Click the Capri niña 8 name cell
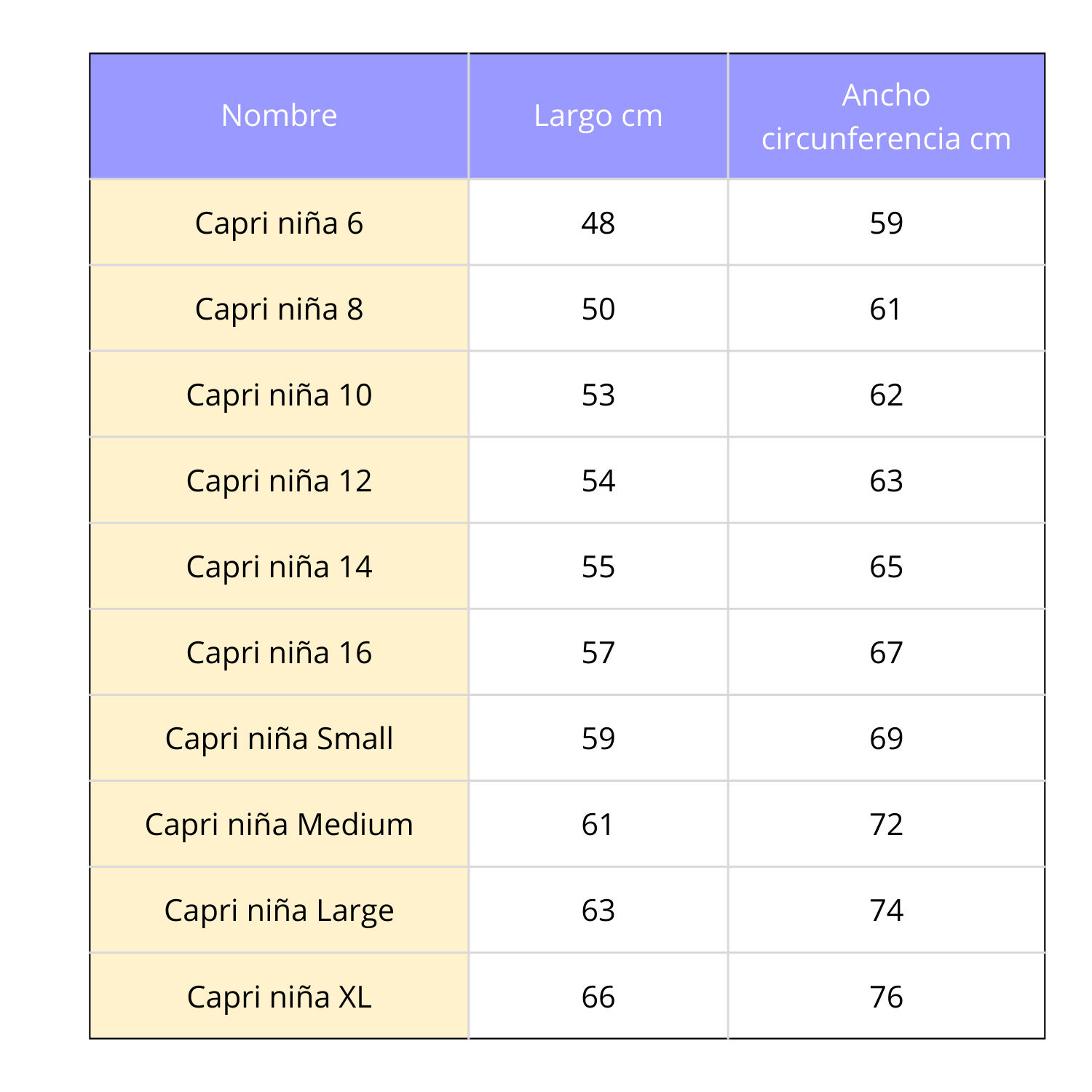Image resolution: width=1092 pixels, height=1092 pixels. pos(279,309)
